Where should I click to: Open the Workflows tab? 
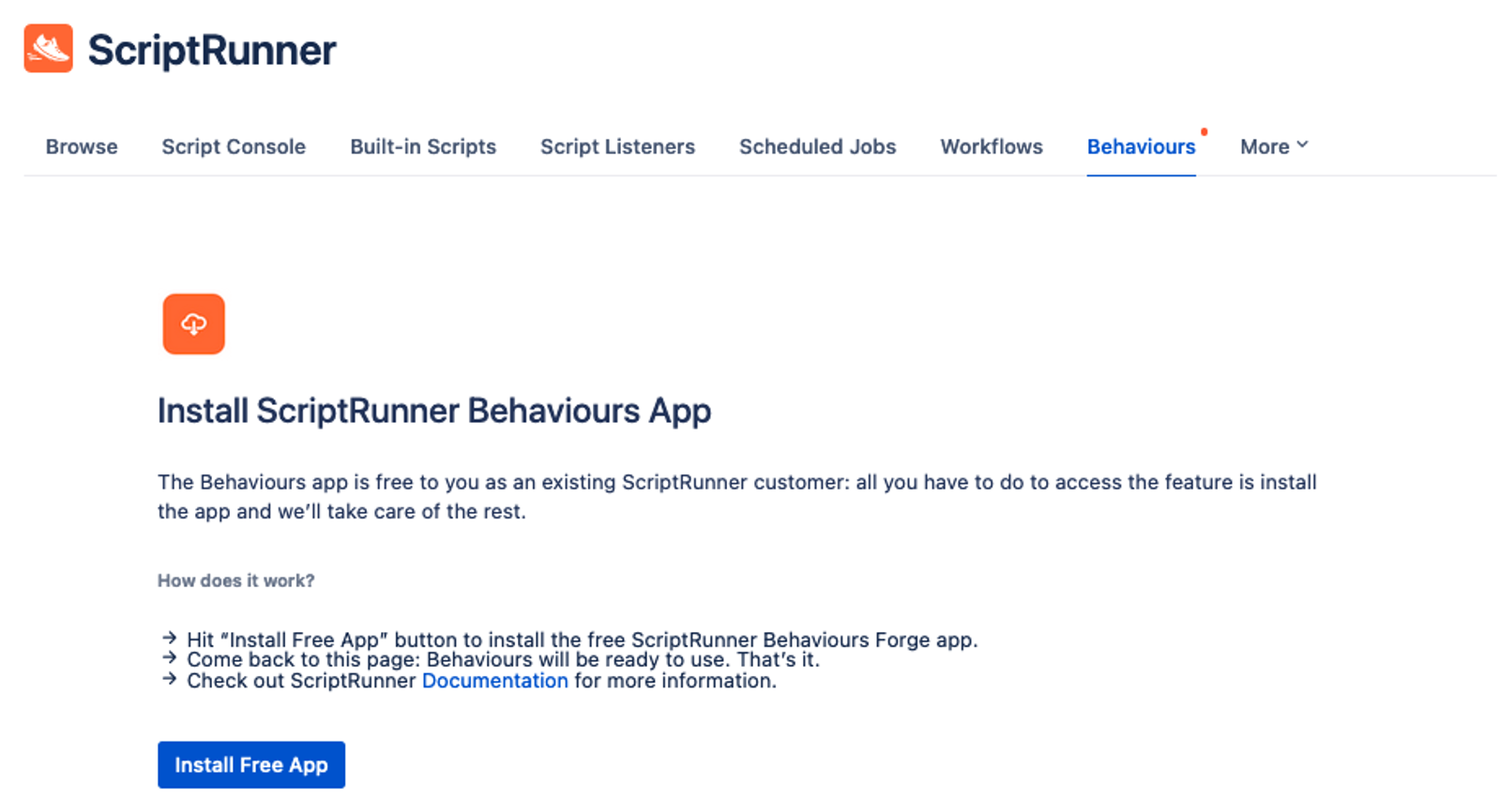point(992,147)
